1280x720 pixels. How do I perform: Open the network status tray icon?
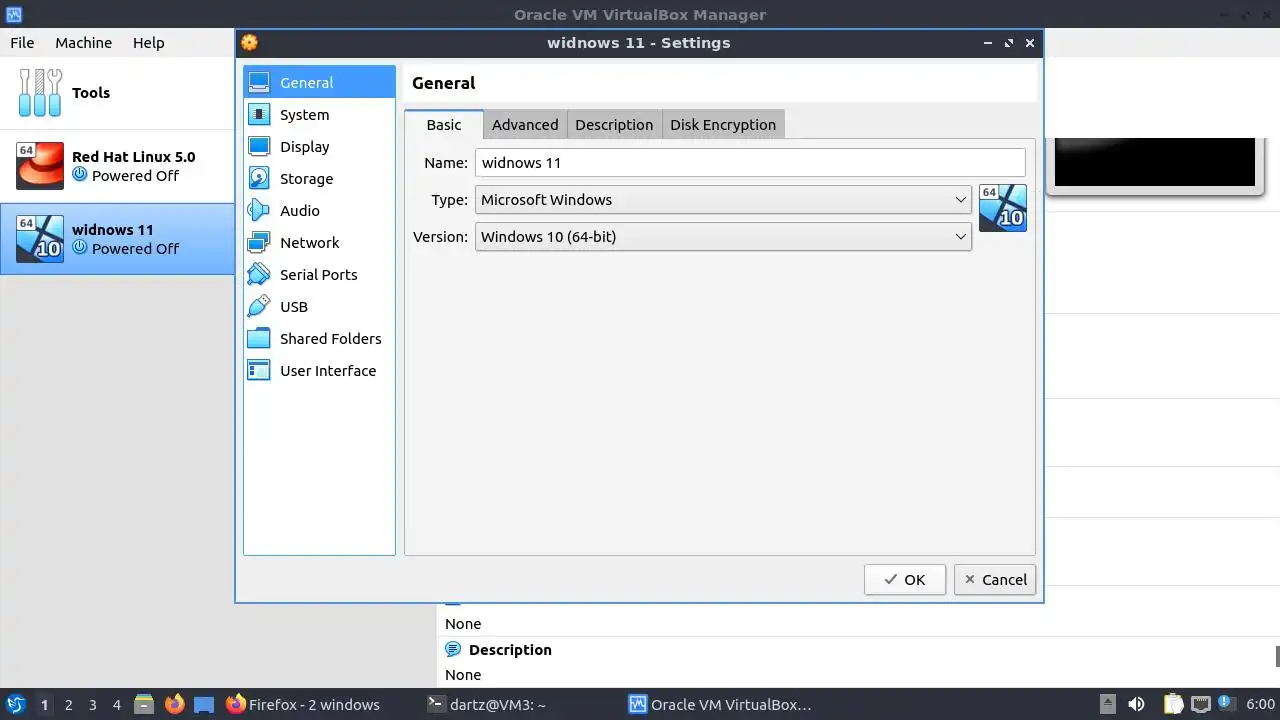1200,705
